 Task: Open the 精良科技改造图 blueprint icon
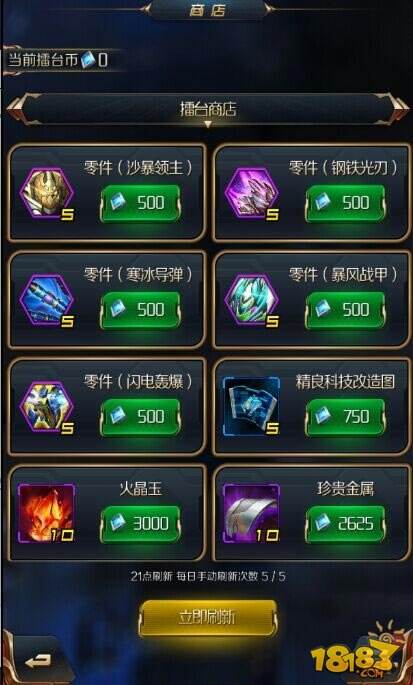tap(251, 407)
